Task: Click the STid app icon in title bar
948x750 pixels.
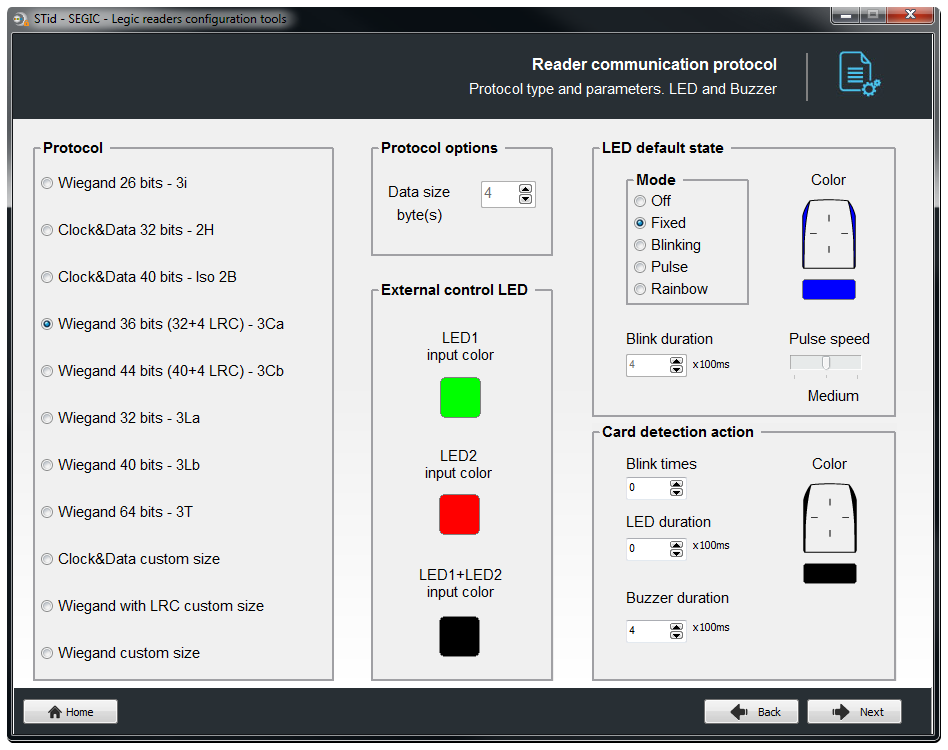Action: (x=21, y=19)
